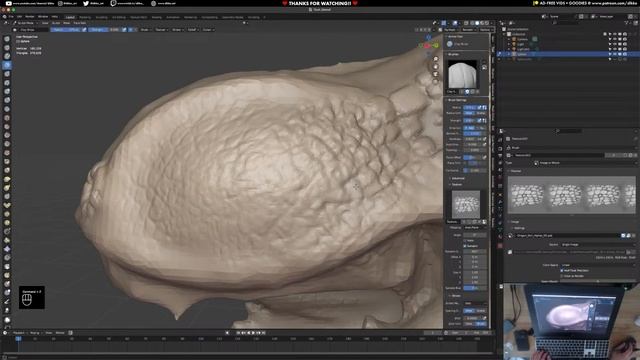The height and width of the screenshot is (360, 640).
Task: Open image Source dropdown Single Image
Action: pos(598,244)
